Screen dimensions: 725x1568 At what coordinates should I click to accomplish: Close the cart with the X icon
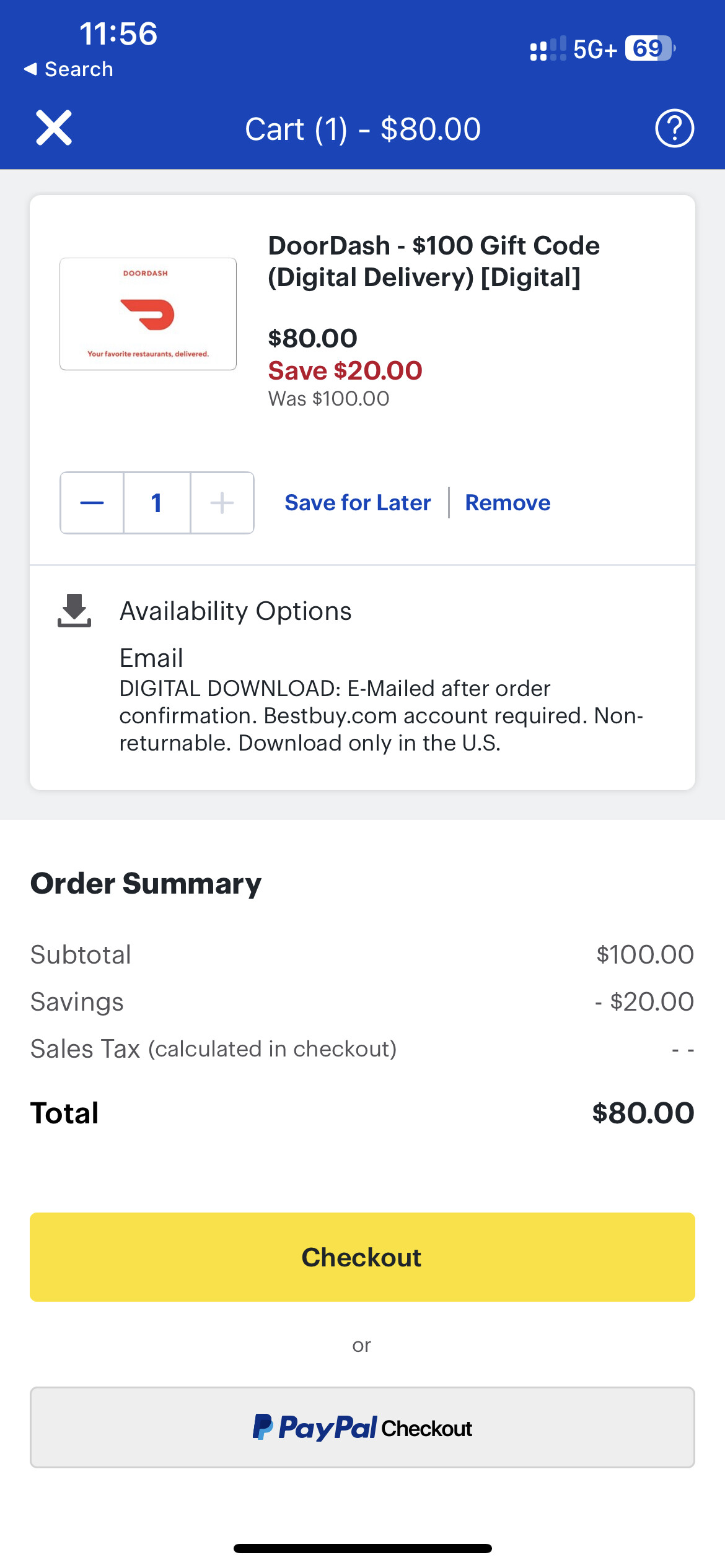tap(54, 128)
